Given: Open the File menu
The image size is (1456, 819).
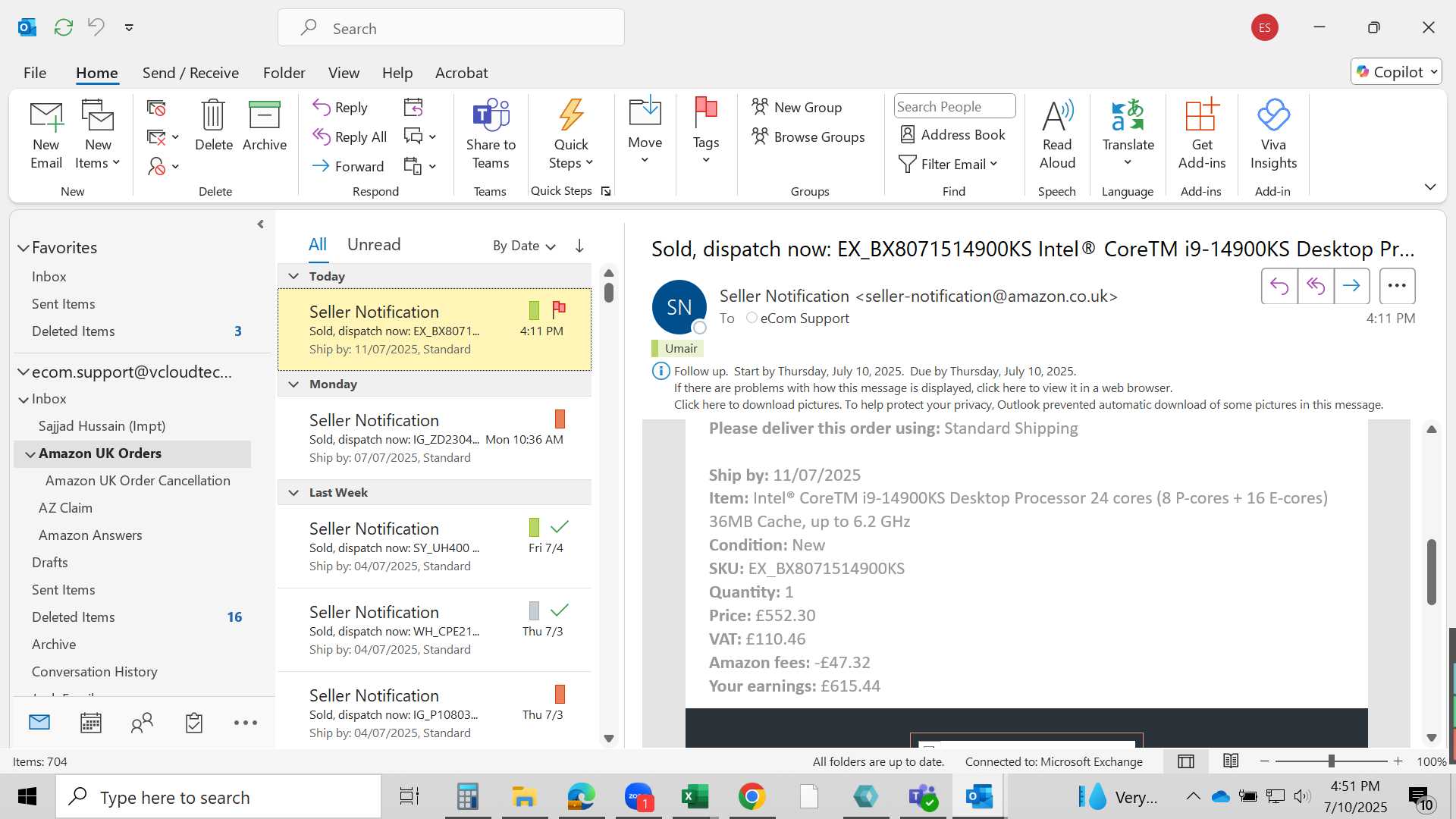Looking at the screenshot, I should (35, 73).
